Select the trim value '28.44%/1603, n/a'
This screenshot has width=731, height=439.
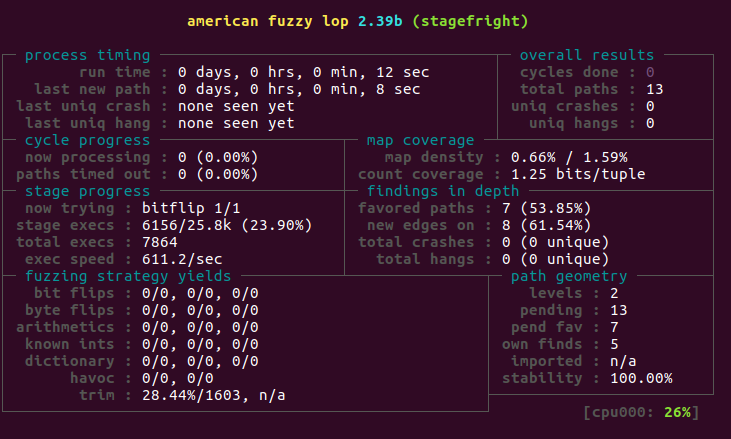(214, 395)
